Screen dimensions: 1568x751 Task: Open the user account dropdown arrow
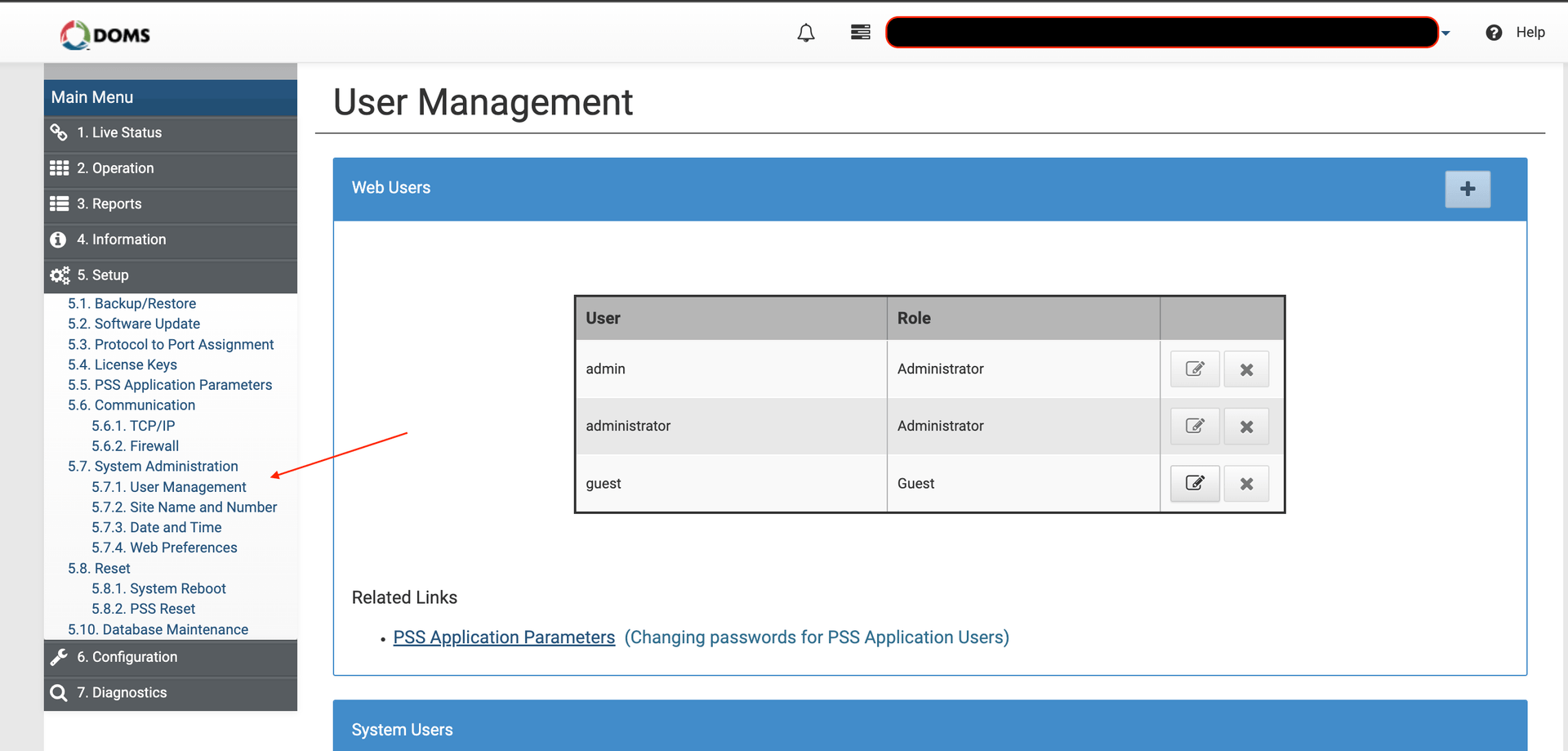point(1445,34)
